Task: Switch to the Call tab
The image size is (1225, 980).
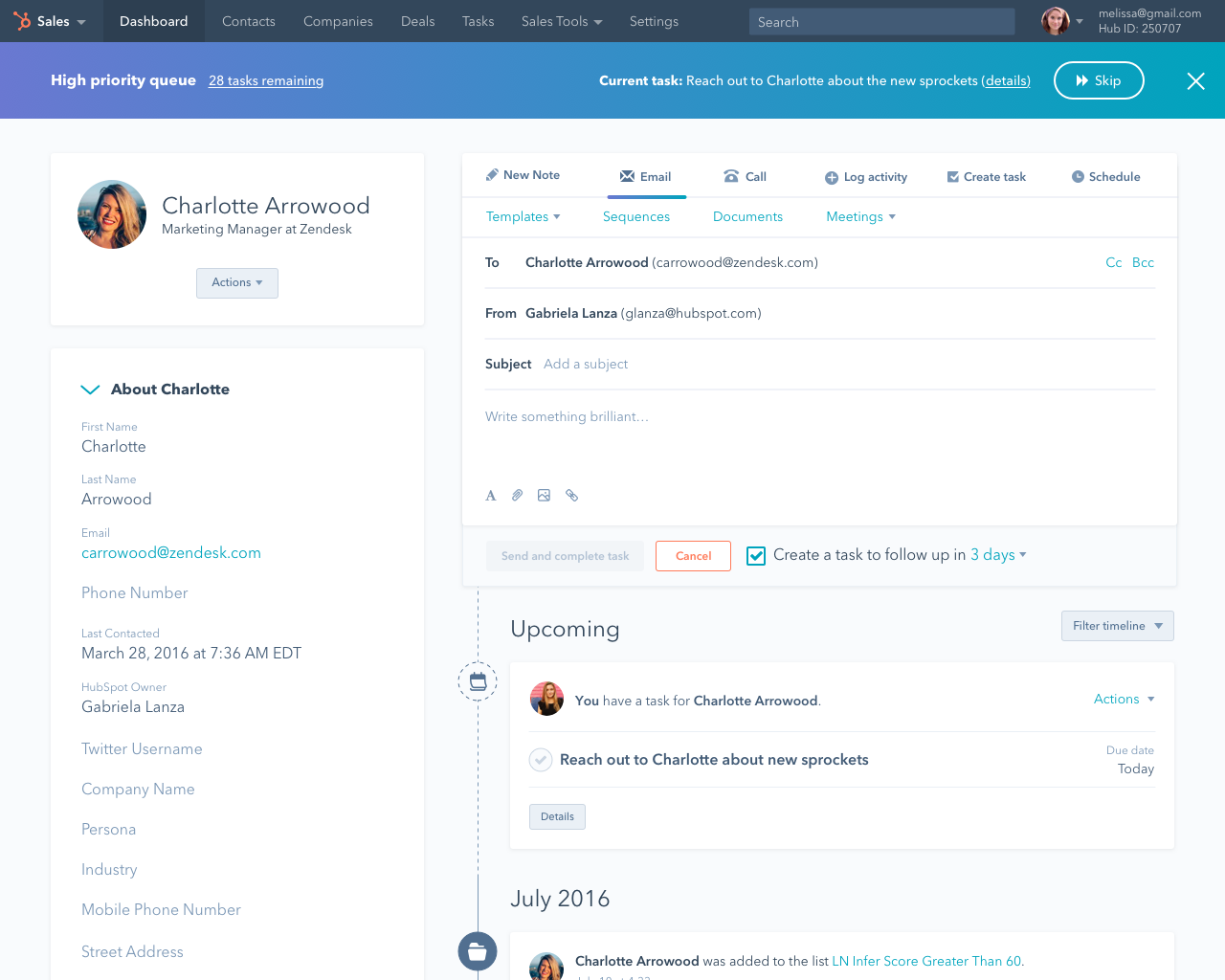Action: (x=745, y=176)
